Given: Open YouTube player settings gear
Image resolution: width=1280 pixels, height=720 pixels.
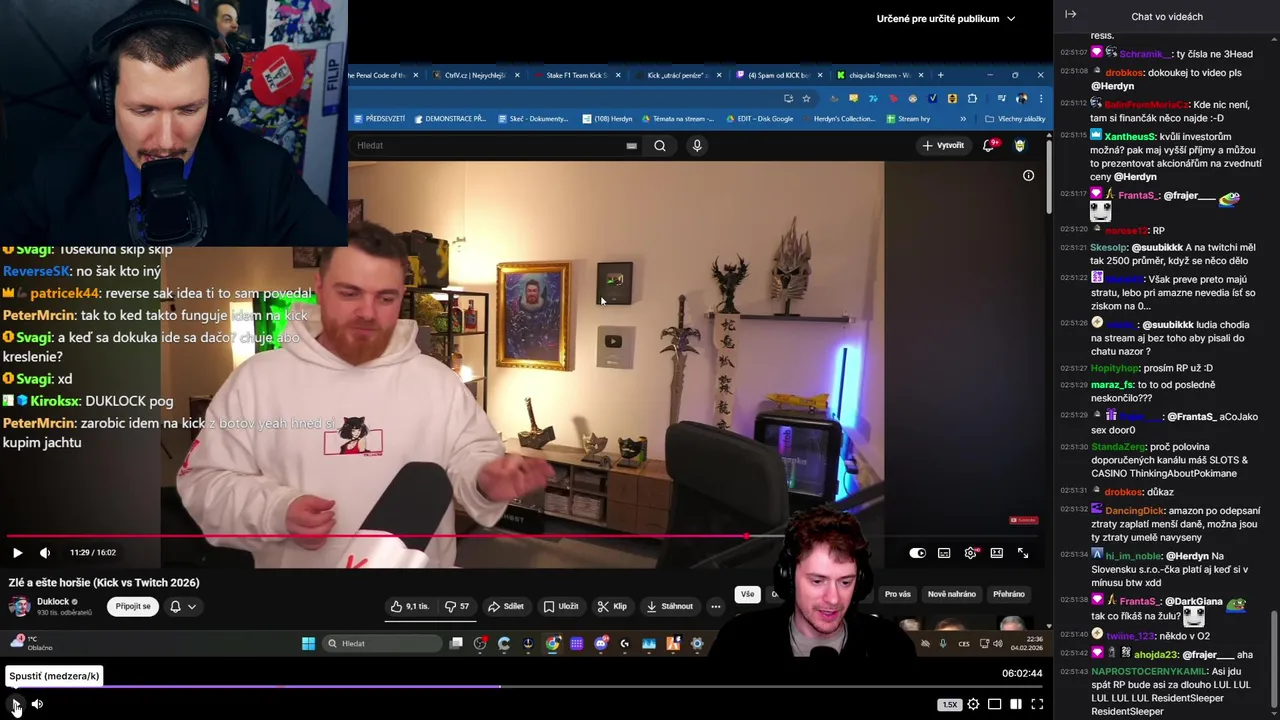Looking at the screenshot, I should [970, 553].
